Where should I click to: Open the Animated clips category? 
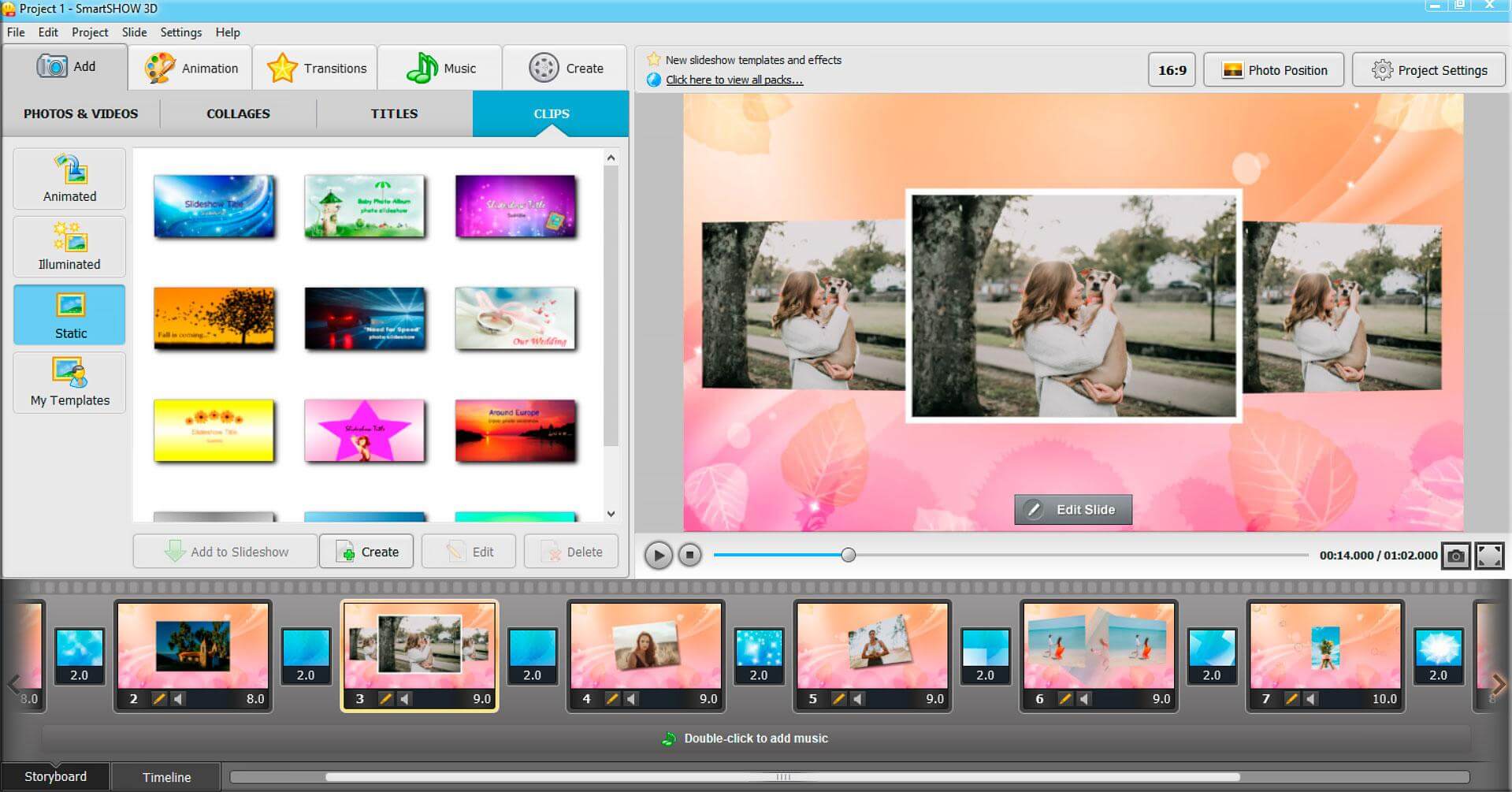[69, 179]
